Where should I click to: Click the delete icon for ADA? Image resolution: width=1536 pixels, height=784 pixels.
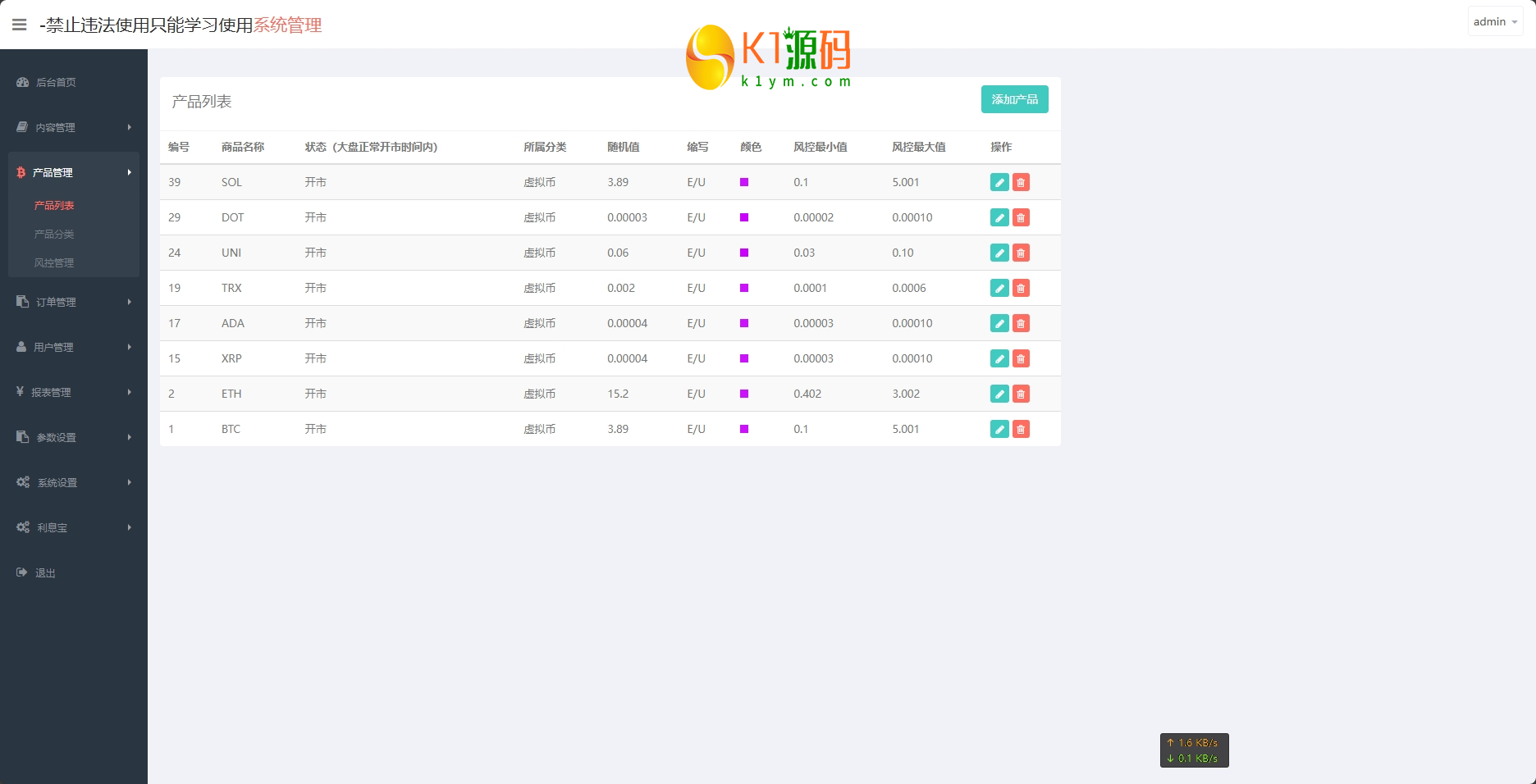click(1021, 323)
